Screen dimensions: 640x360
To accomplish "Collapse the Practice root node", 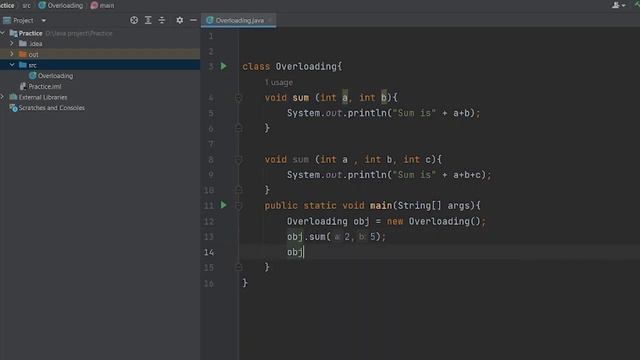I will [x=3, y=33].
